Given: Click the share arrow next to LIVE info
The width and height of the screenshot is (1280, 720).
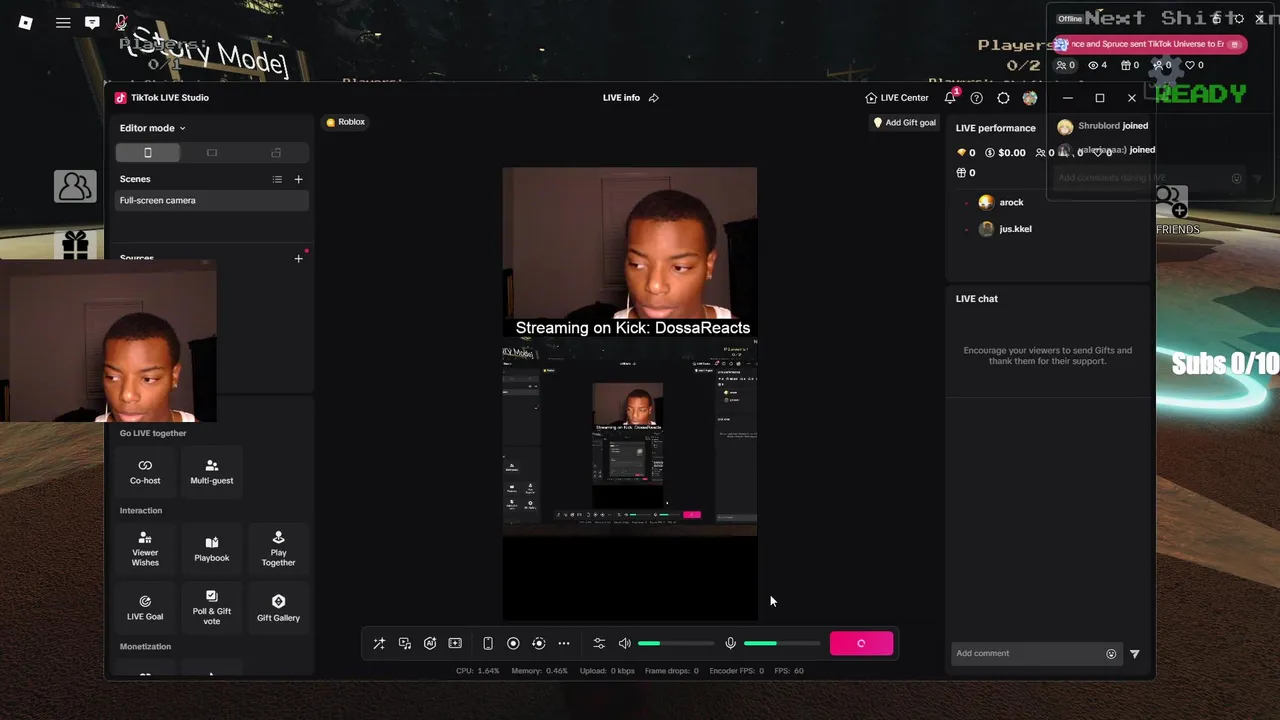Looking at the screenshot, I should pos(654,98).
